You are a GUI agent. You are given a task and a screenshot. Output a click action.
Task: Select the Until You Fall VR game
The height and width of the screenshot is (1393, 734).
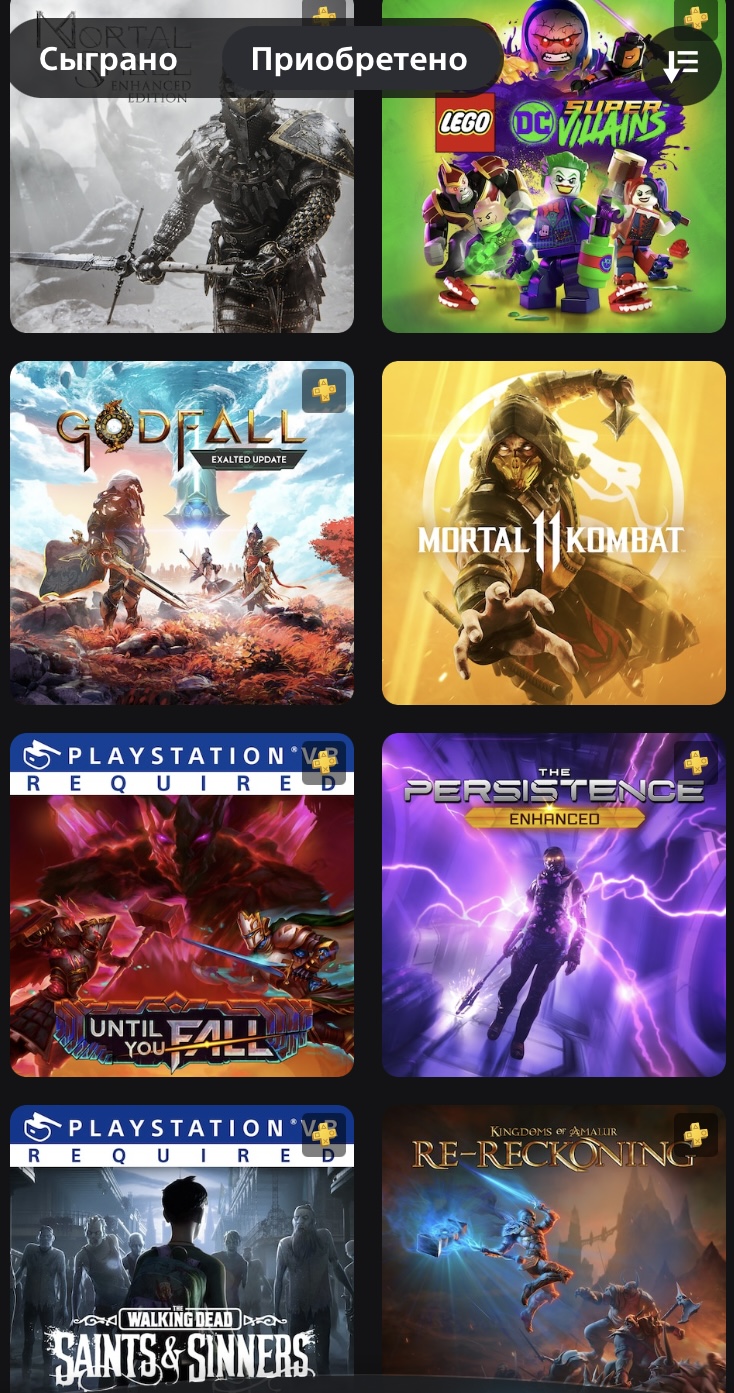pos(182,905)
